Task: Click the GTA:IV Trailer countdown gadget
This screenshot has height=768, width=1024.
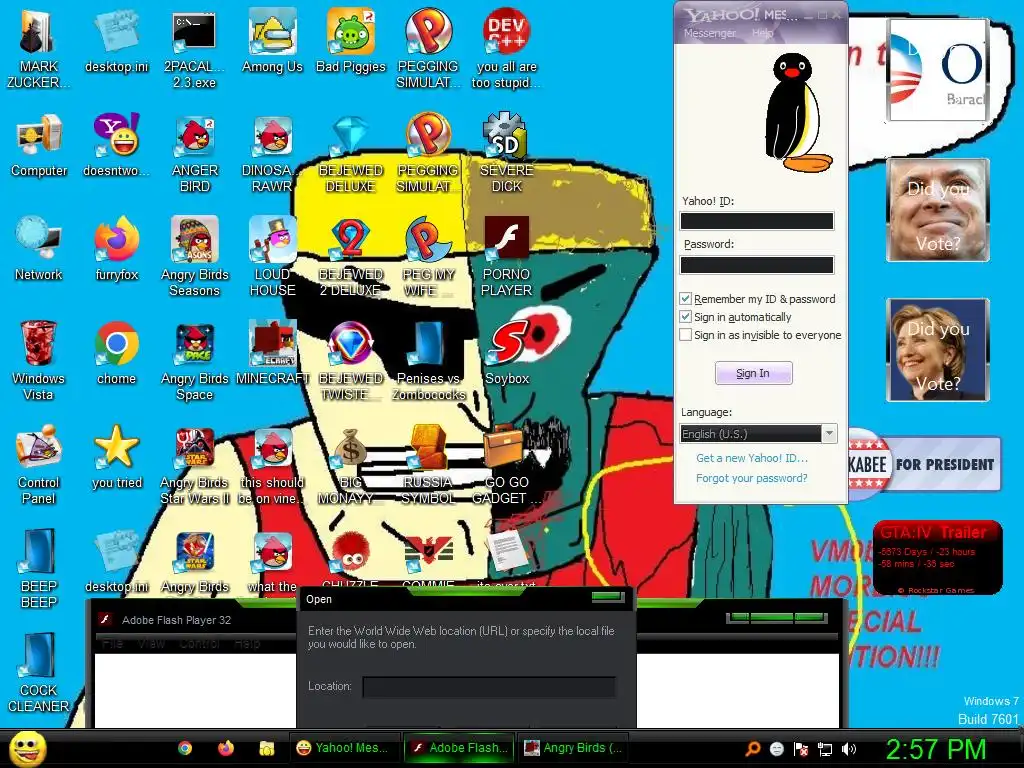Action: [937, 558]
